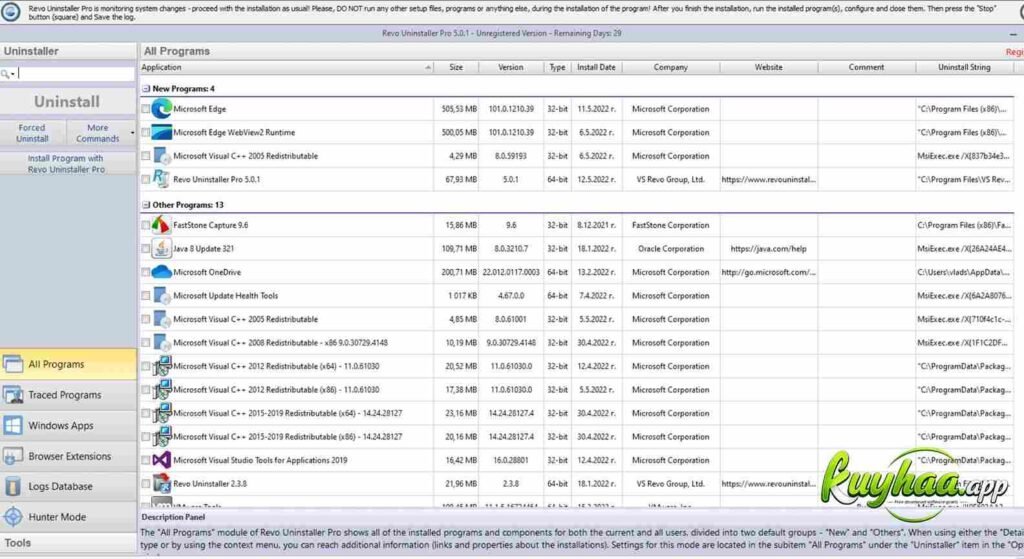Image resolution: width=1024 pixels, height=559 pixels.
Task: Click the Visual Studio Tools for Applications icon
Action: pos(161,460)
